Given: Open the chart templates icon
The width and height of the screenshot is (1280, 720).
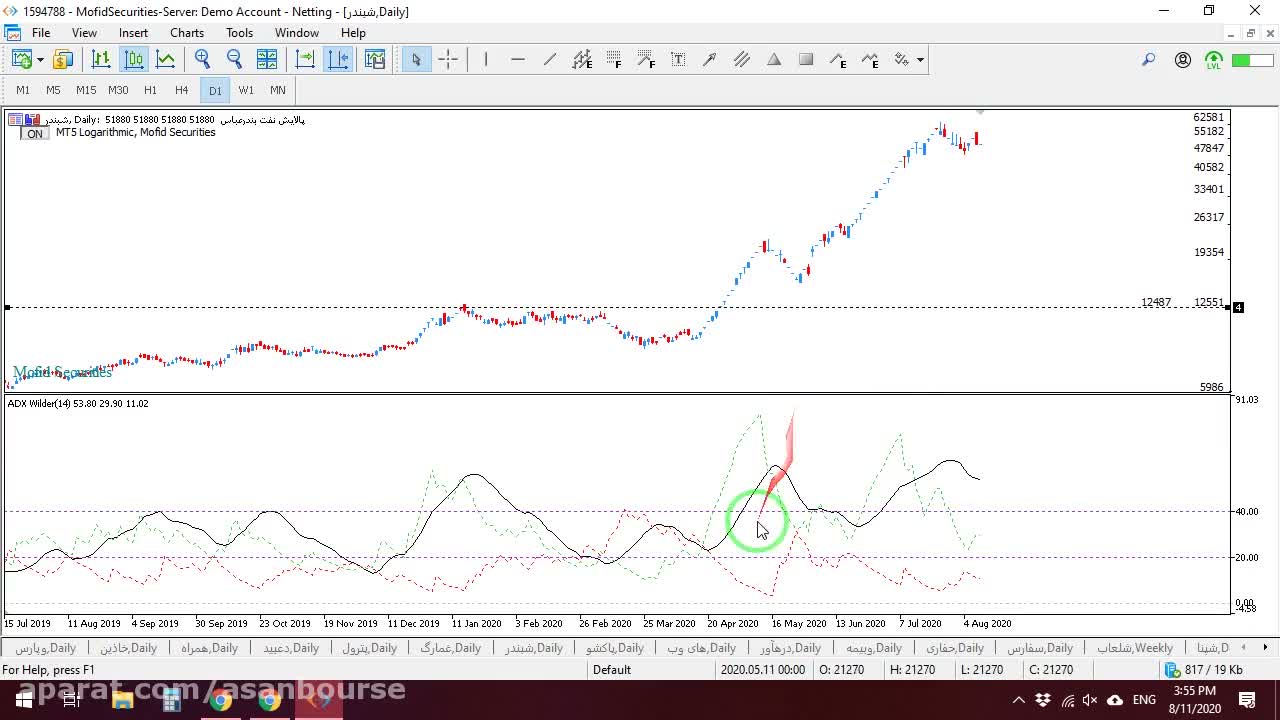Looking at the screenshot, I should (375, 60).
